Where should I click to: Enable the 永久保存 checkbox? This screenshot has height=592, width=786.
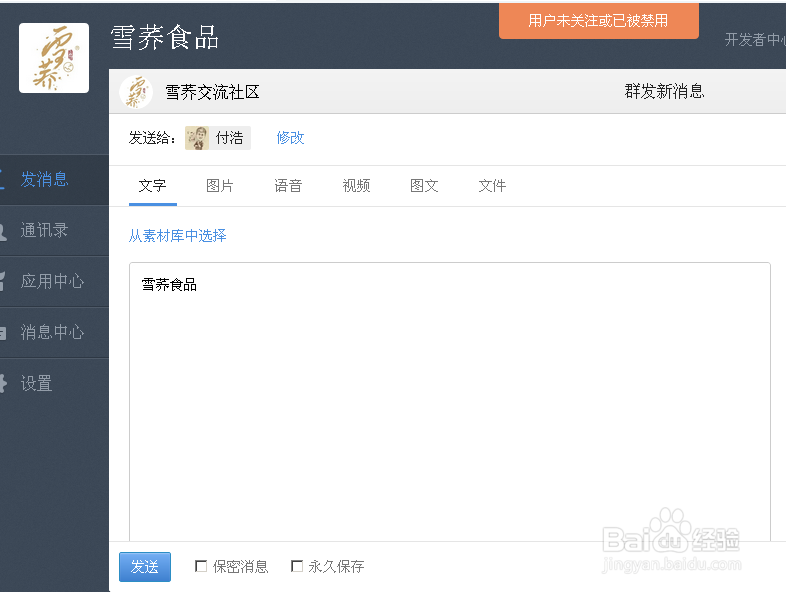coord(297,566)
